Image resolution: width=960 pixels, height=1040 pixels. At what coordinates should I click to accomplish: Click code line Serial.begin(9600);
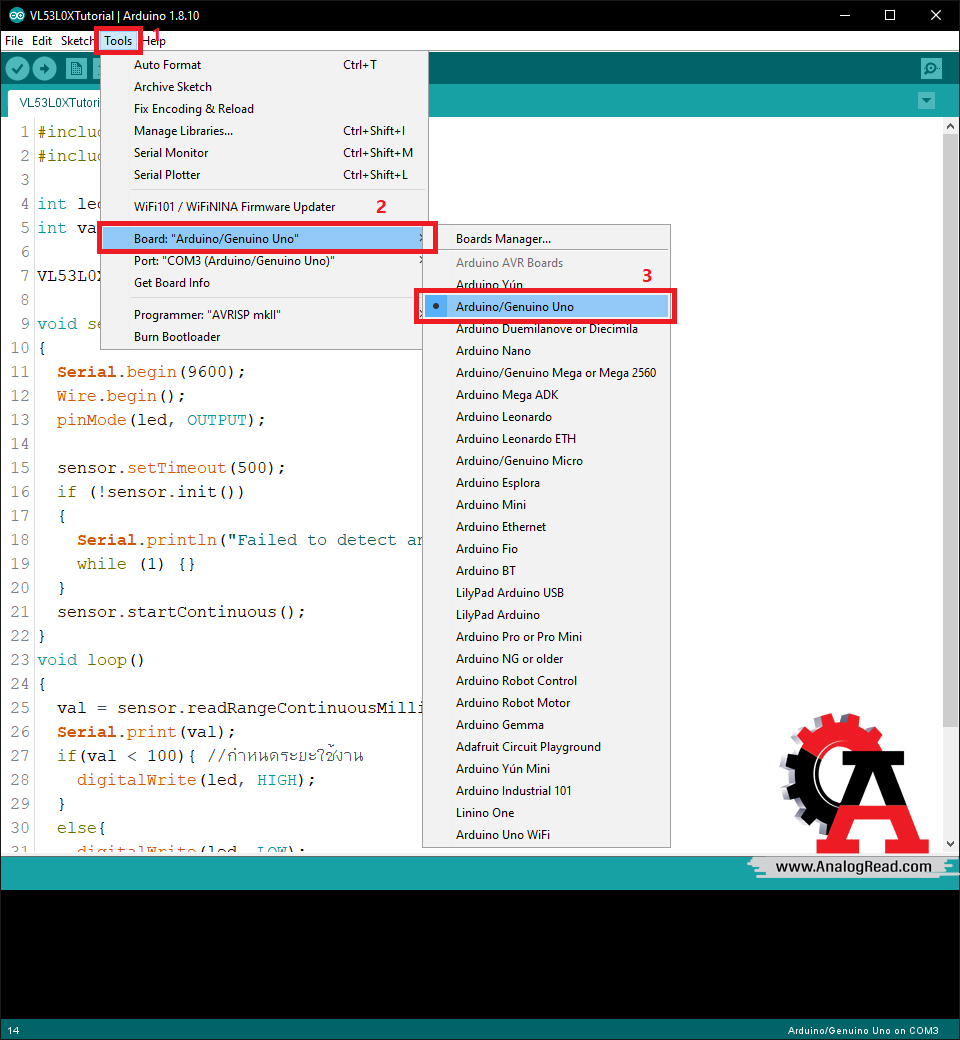pos(151,371)
